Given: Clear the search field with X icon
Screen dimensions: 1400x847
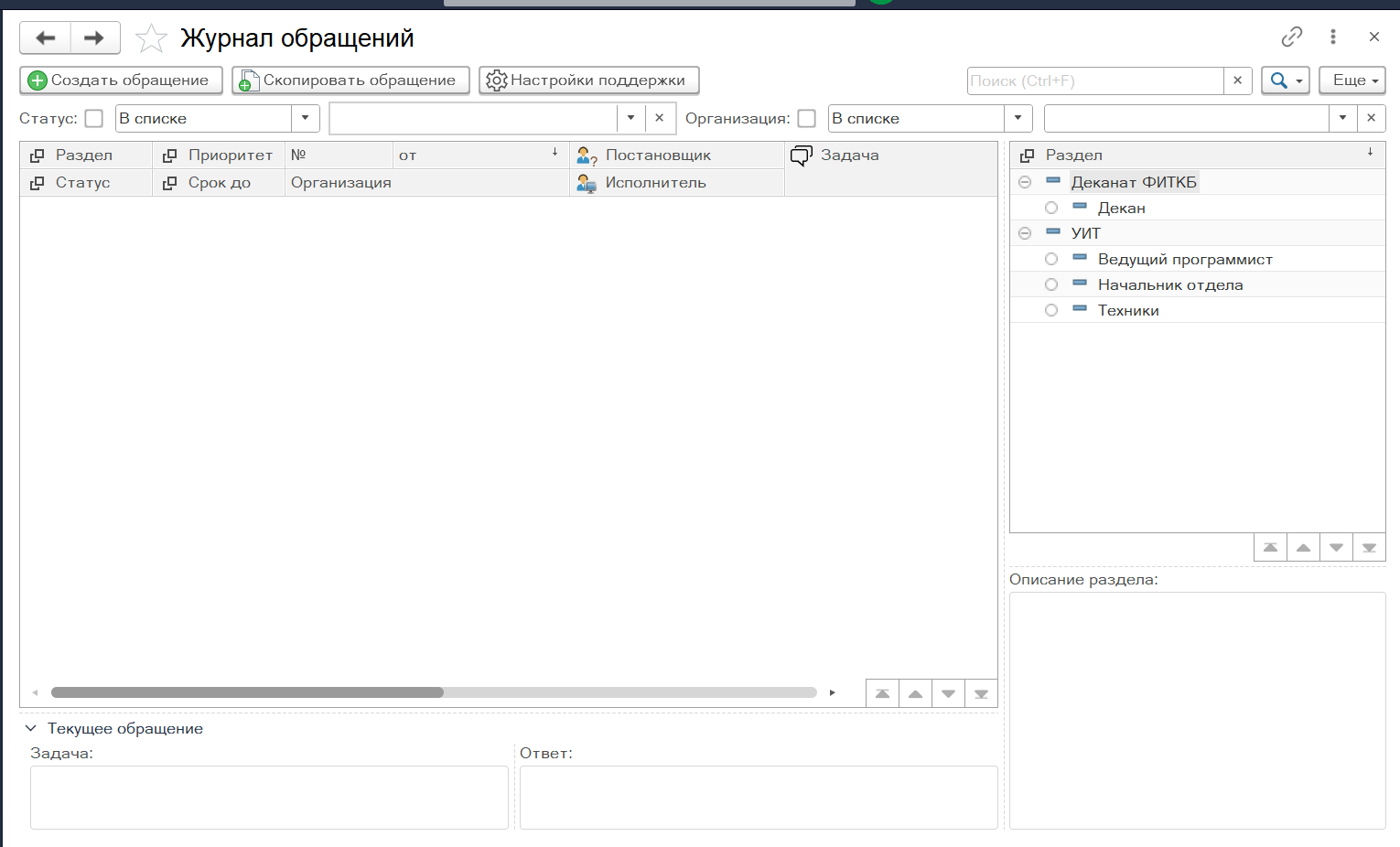Looking at the screenshot, I should coord(1237,80).
